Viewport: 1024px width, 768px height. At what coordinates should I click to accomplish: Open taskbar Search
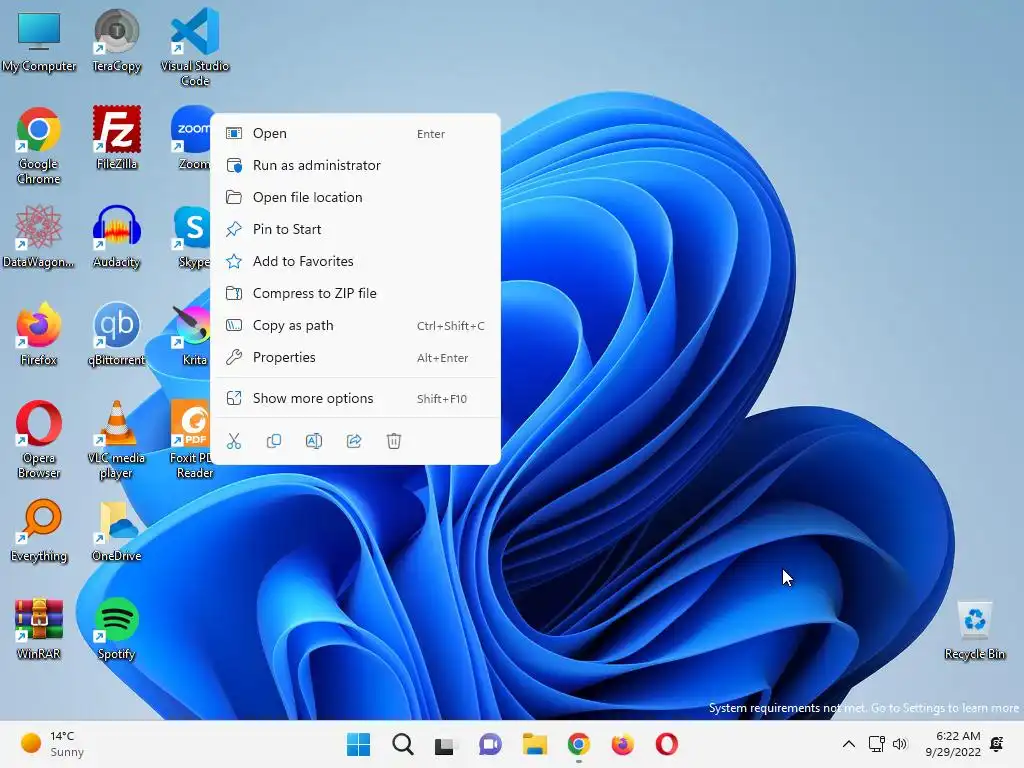coord(402,744)
